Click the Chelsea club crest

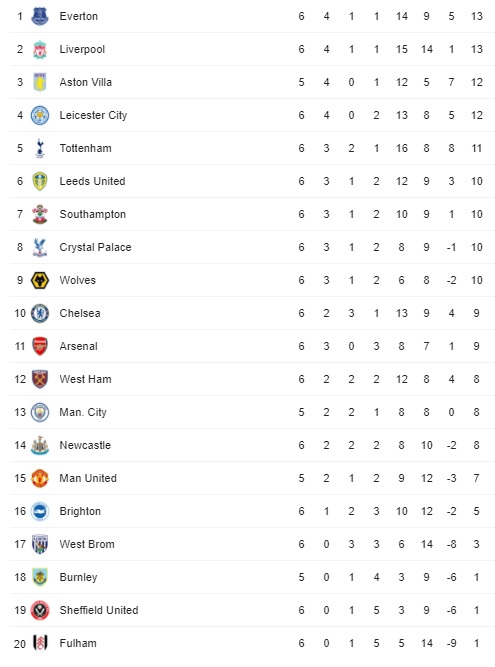coord(40,314)
